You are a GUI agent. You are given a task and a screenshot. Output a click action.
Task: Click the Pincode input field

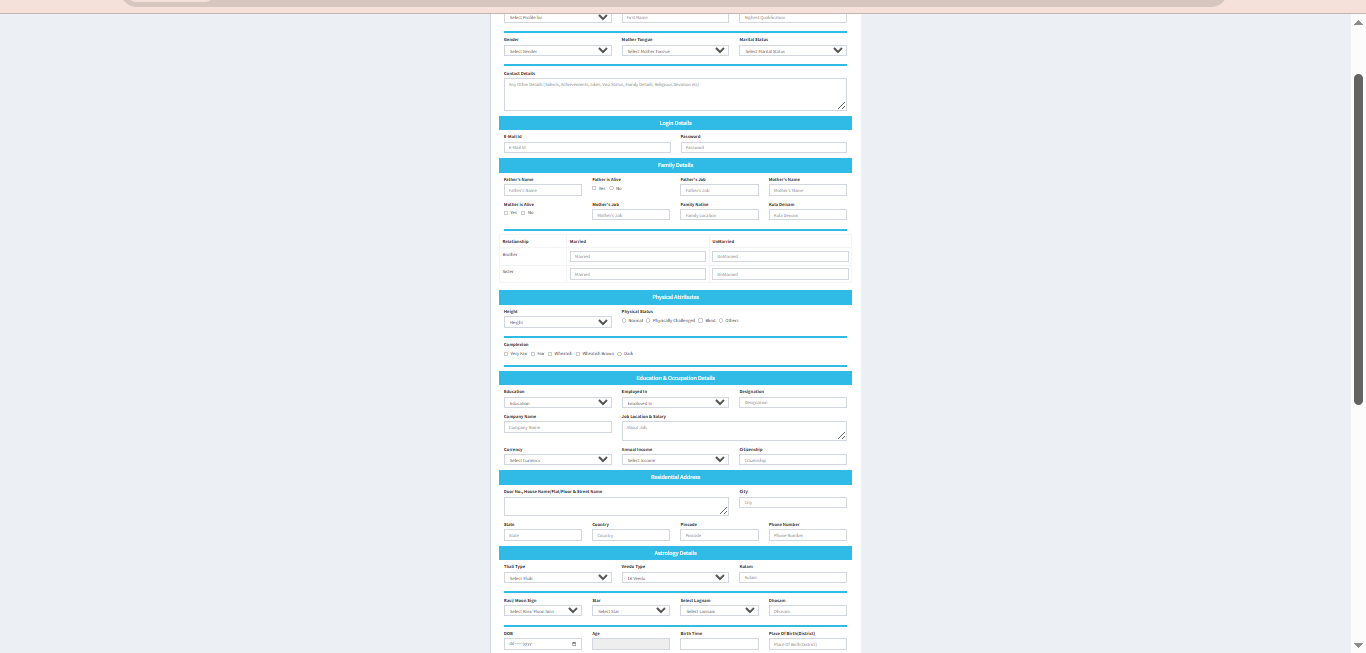tap(719, 535)
